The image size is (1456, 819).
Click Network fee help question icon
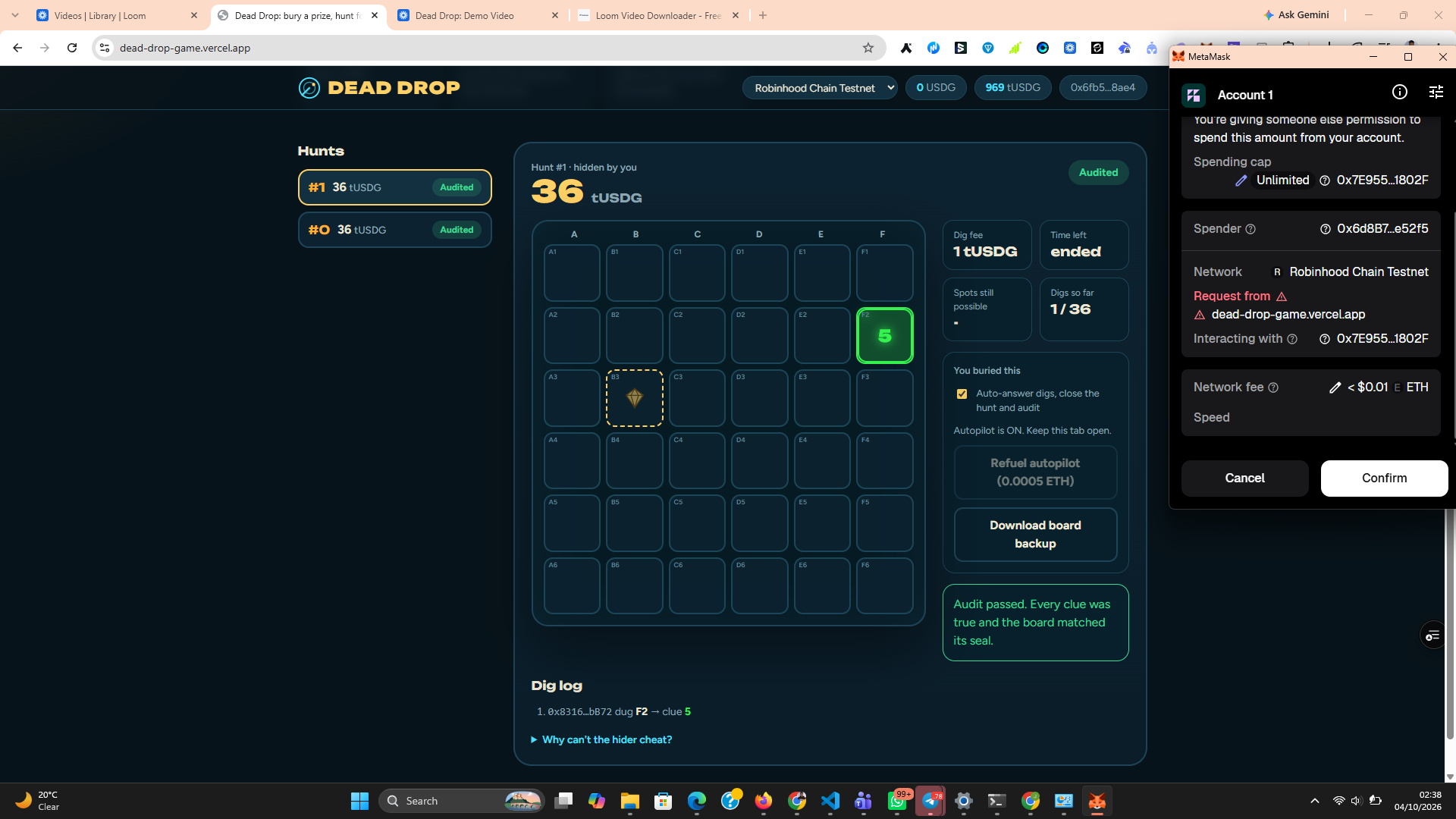pyautogui.click(x=1273, y=388)
